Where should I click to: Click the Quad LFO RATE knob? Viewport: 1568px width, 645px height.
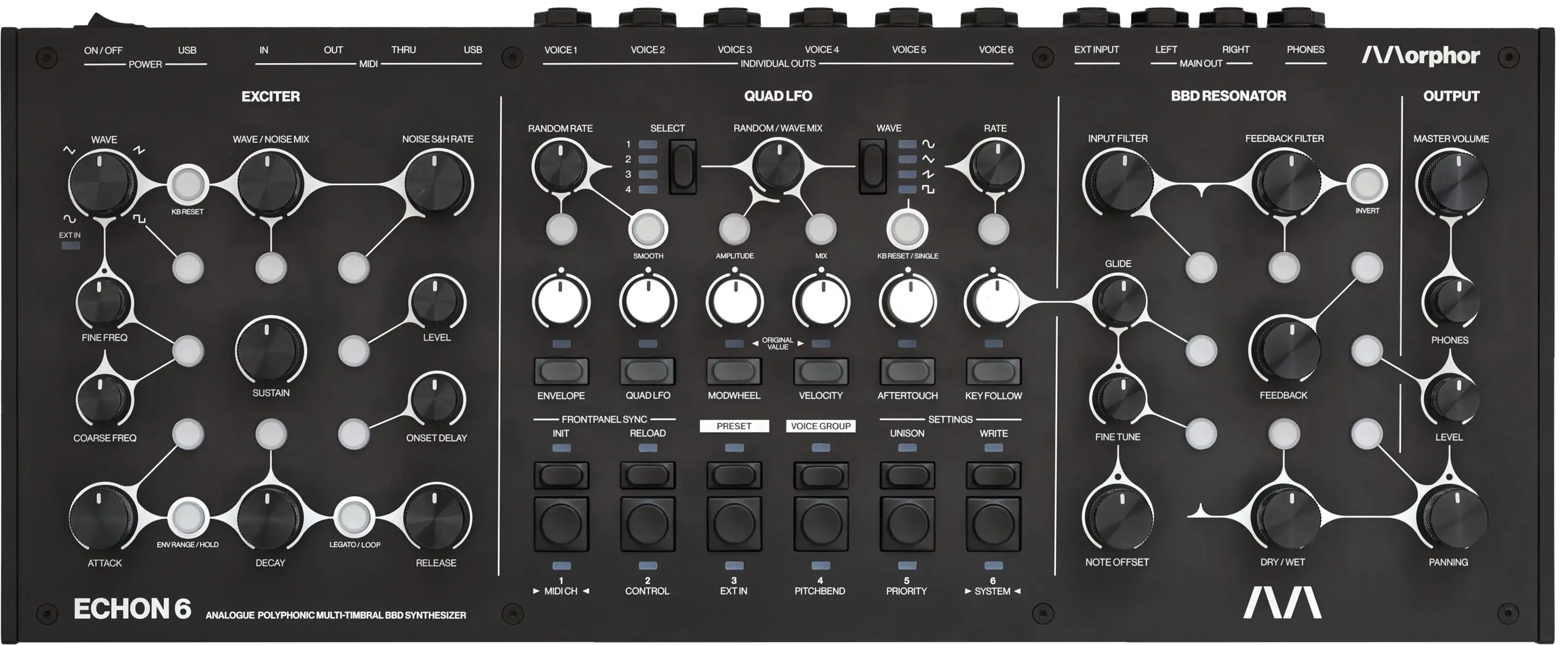996,166
